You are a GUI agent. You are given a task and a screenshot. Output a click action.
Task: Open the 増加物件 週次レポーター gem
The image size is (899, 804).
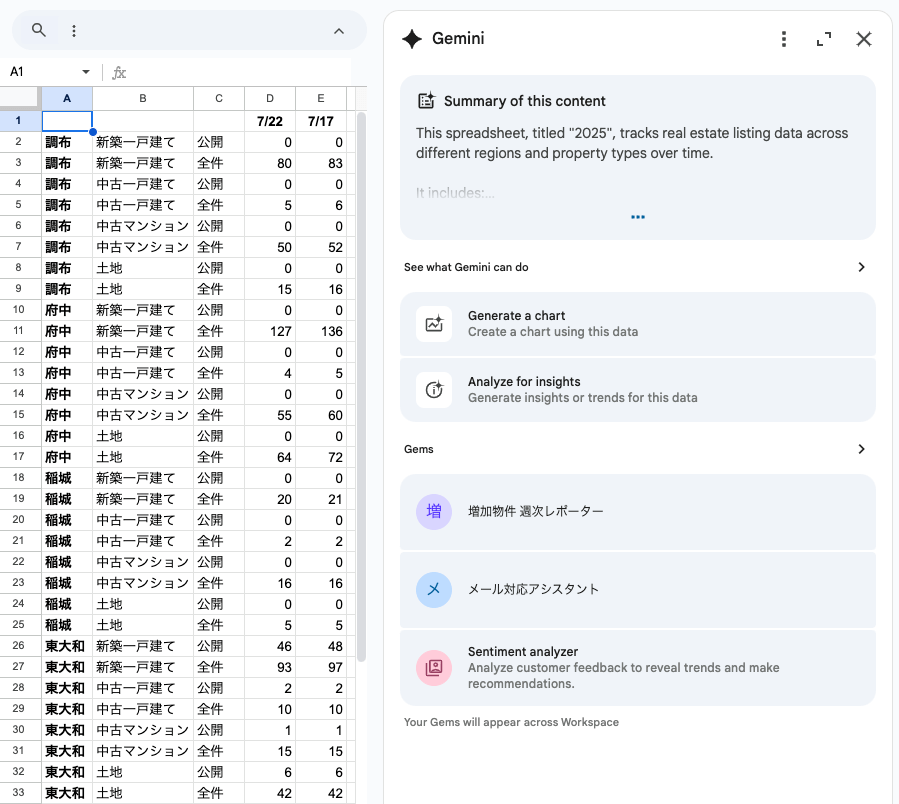point(638,512)
